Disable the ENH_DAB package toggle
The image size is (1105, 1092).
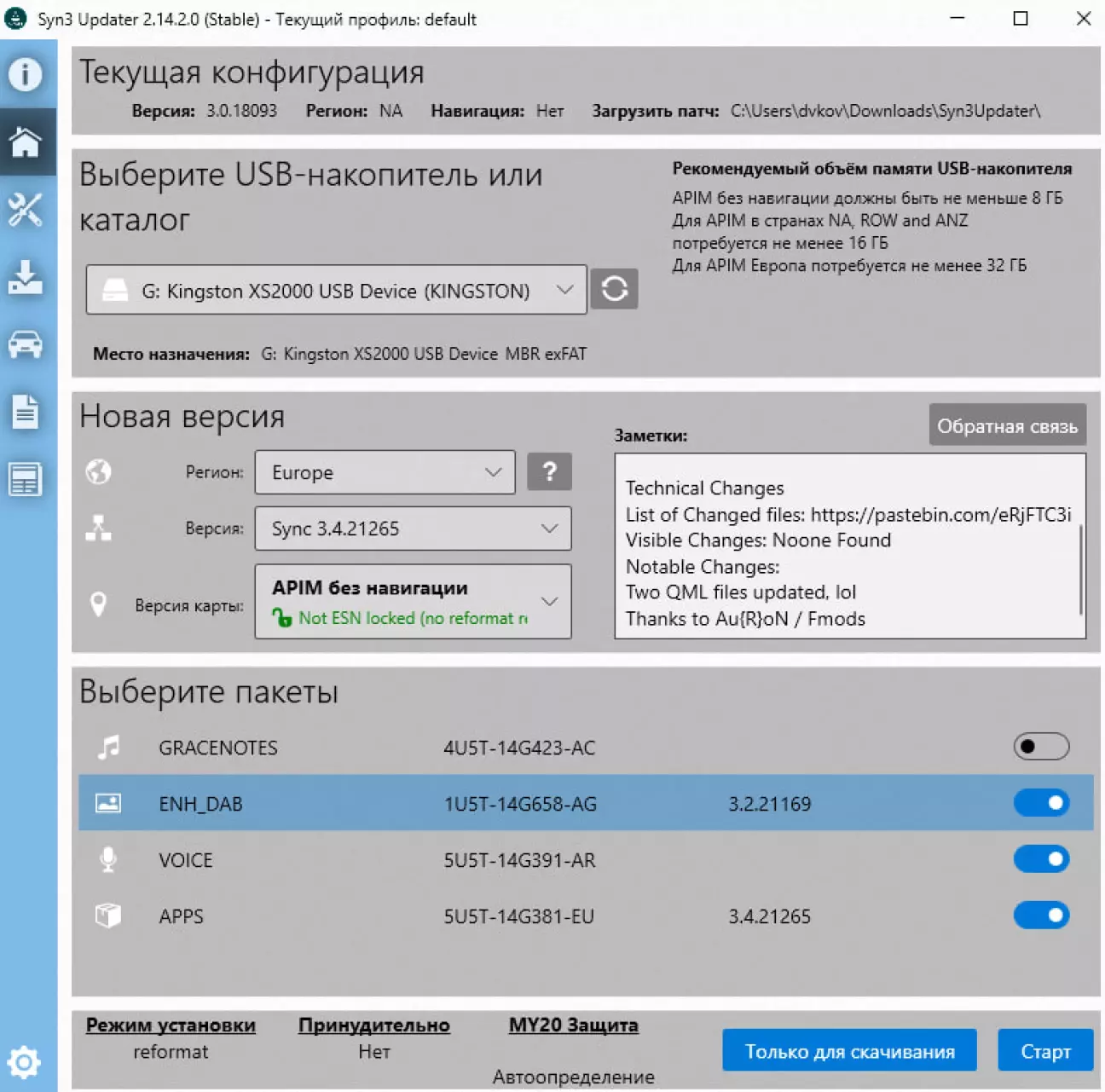click(1040, 803)
